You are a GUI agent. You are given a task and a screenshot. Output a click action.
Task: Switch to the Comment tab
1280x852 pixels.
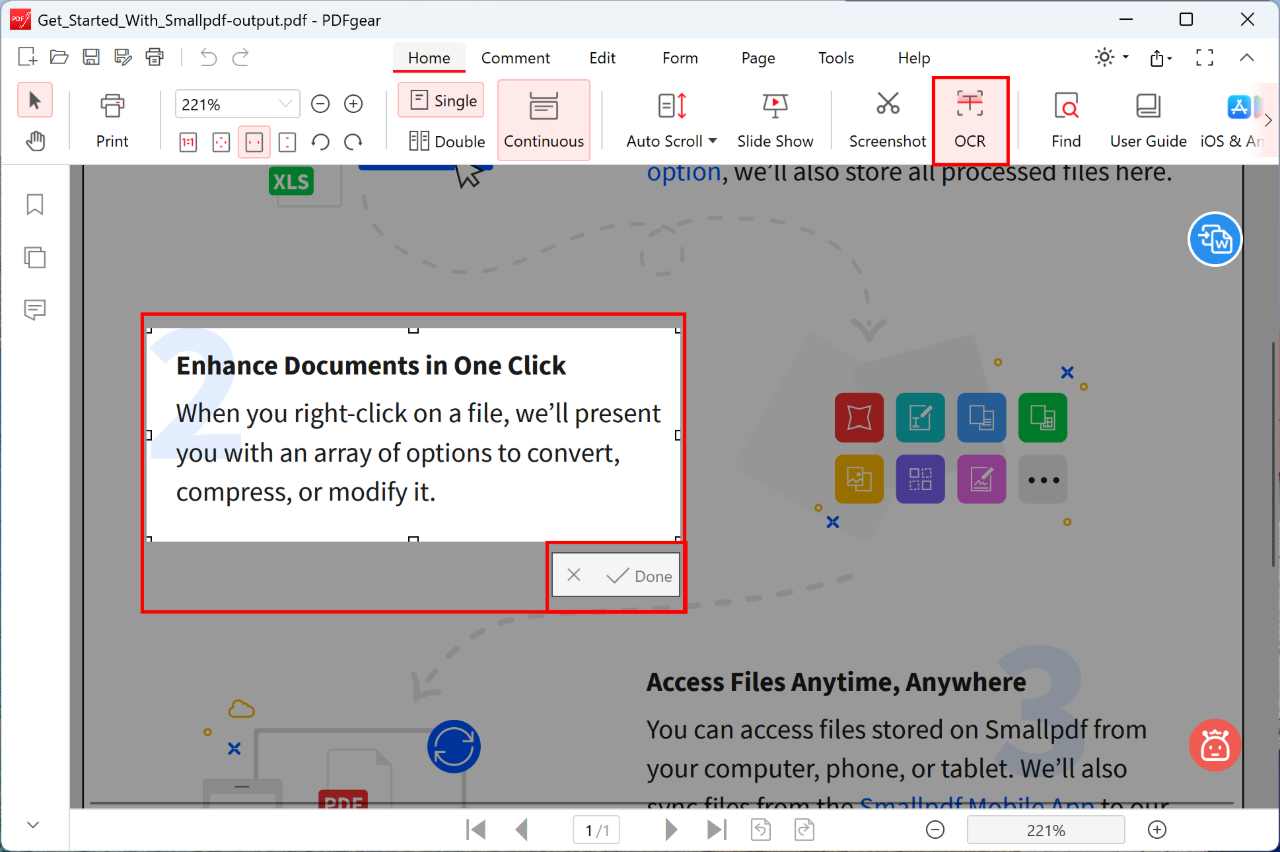pyautogui.click(x=516, y=58)
